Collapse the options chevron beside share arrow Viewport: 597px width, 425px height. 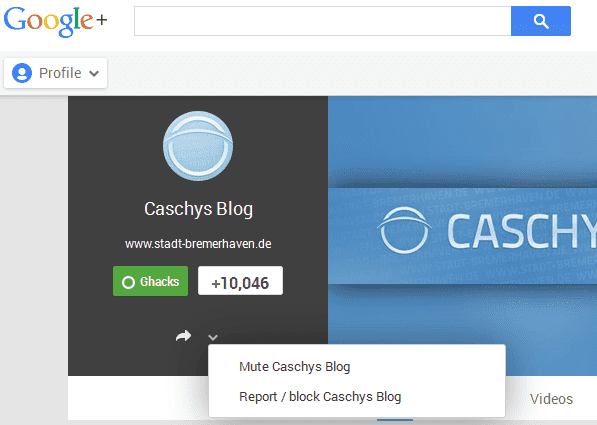(213, 337)
